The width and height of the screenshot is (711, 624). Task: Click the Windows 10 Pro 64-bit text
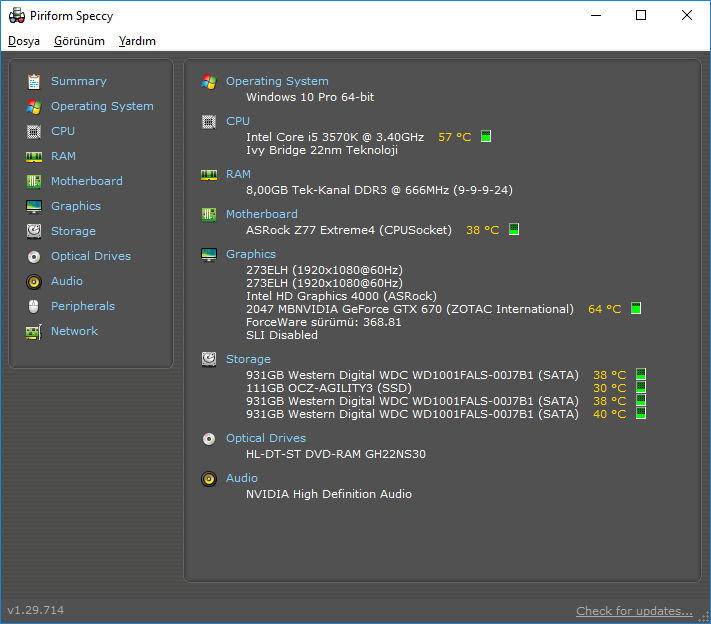(310, 97)
